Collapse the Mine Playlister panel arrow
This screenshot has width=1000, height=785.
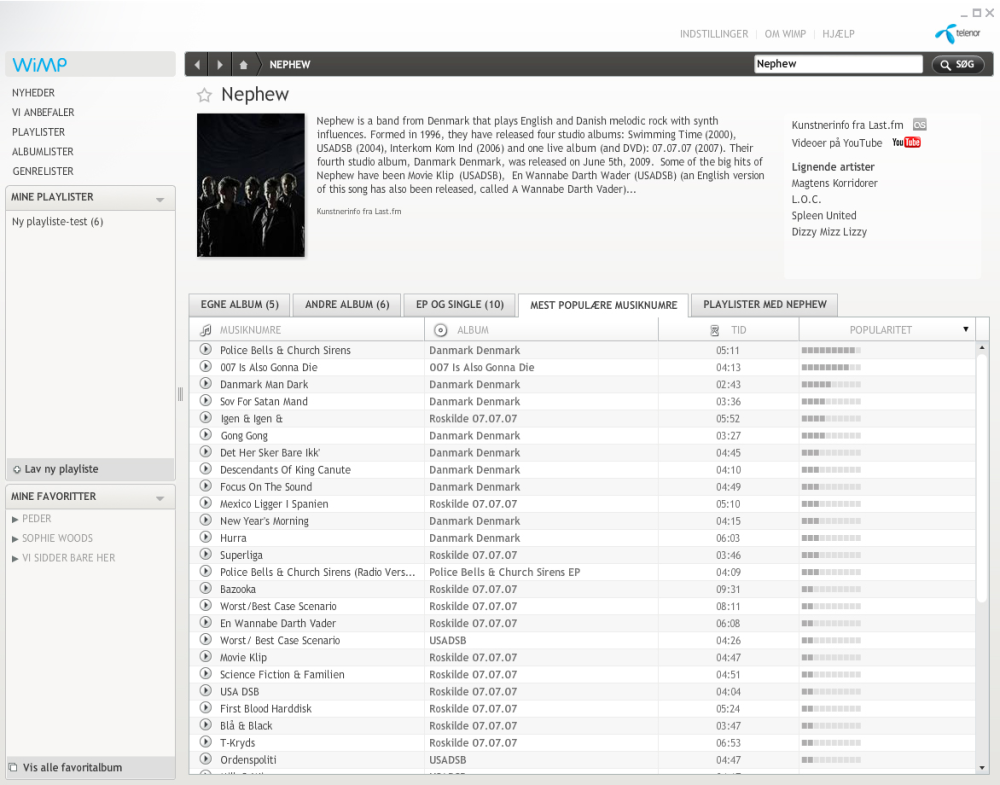160,200
